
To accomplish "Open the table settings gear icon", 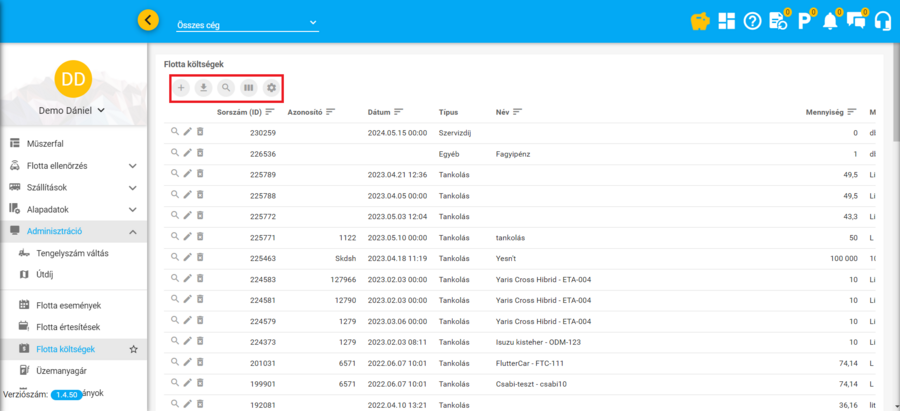I will [271, 88].
